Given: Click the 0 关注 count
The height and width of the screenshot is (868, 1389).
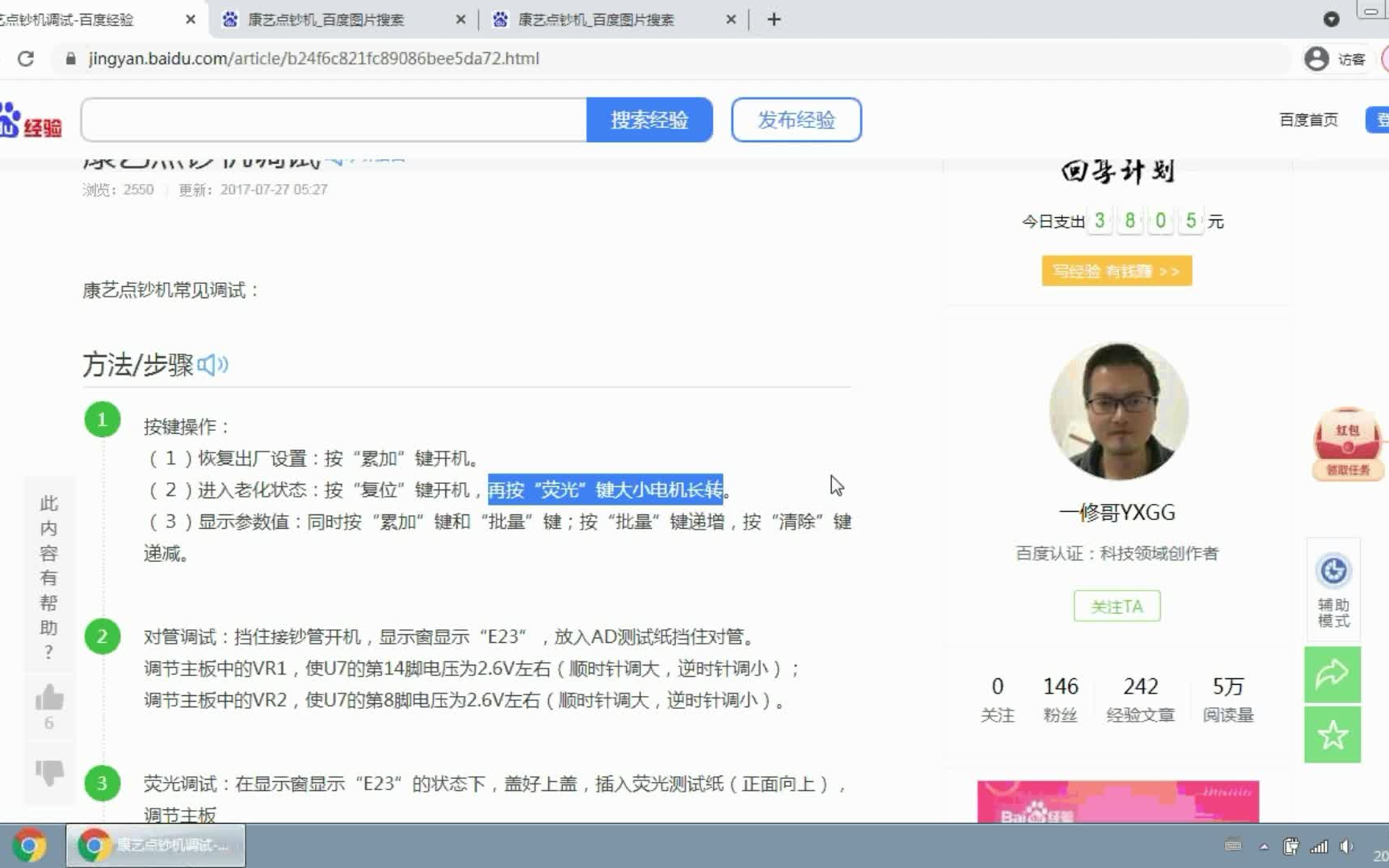Looking at the screenshot, I should (x=998, y=699).
